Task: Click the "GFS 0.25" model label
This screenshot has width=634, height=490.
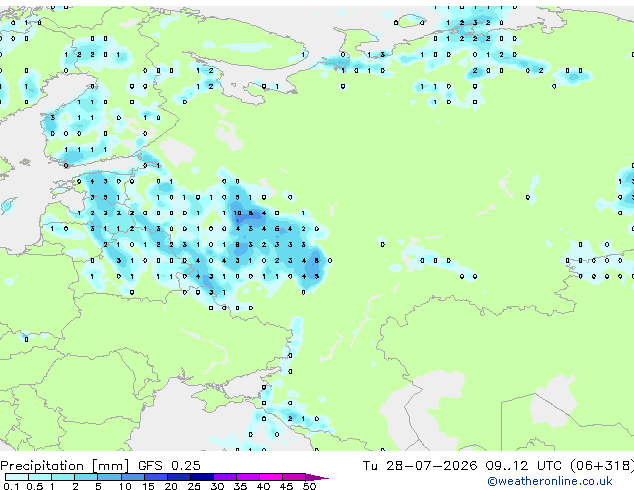Action: (169, 465)
